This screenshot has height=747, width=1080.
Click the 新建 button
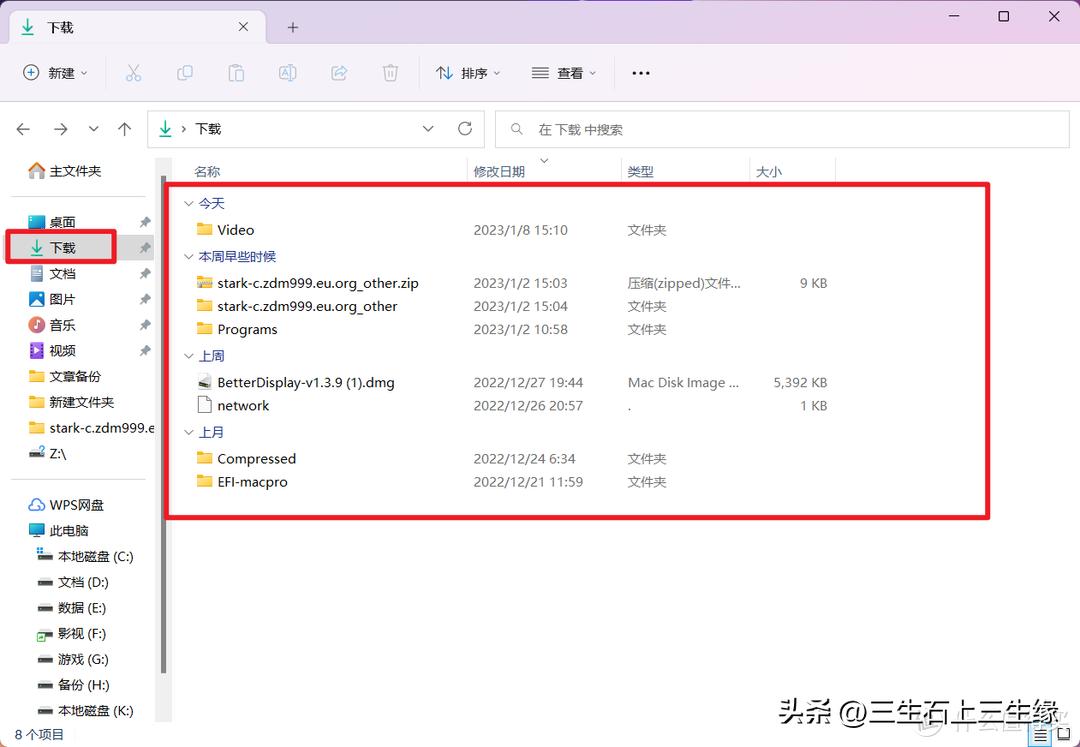55,72
